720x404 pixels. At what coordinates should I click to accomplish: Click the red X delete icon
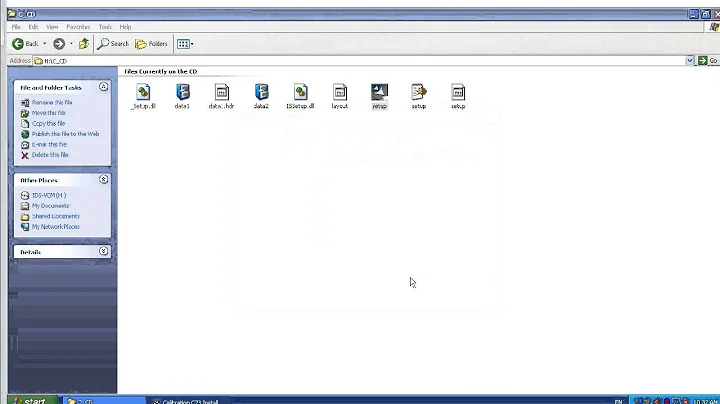[x=25, y=156]
